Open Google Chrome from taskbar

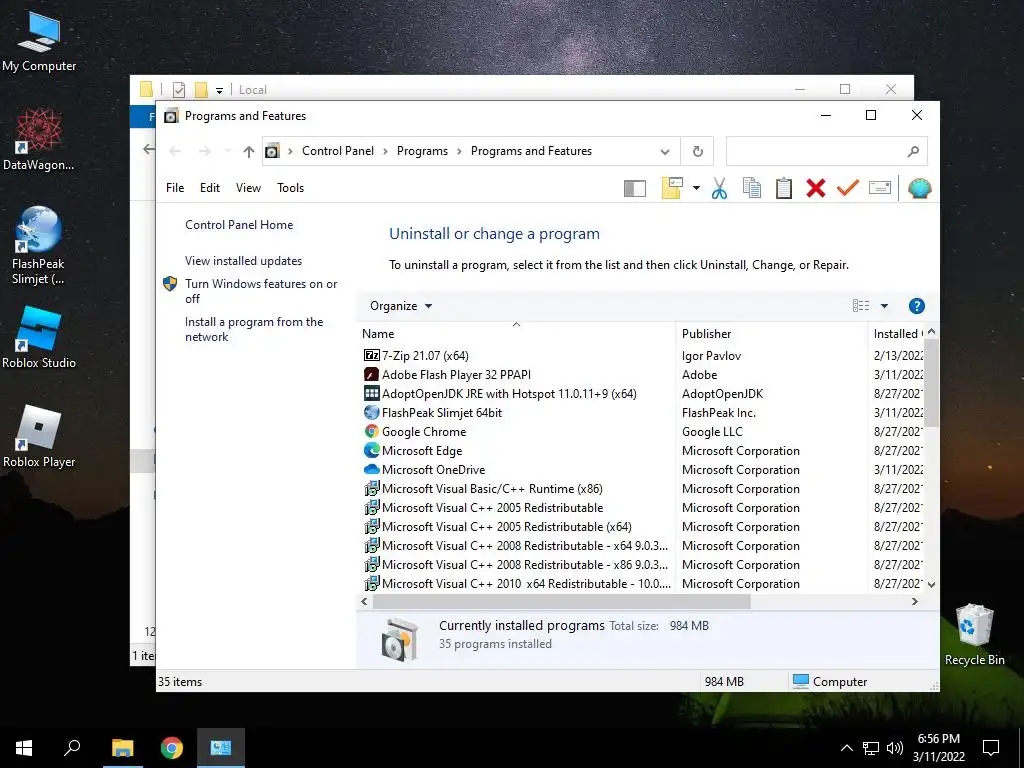(172, 748)
